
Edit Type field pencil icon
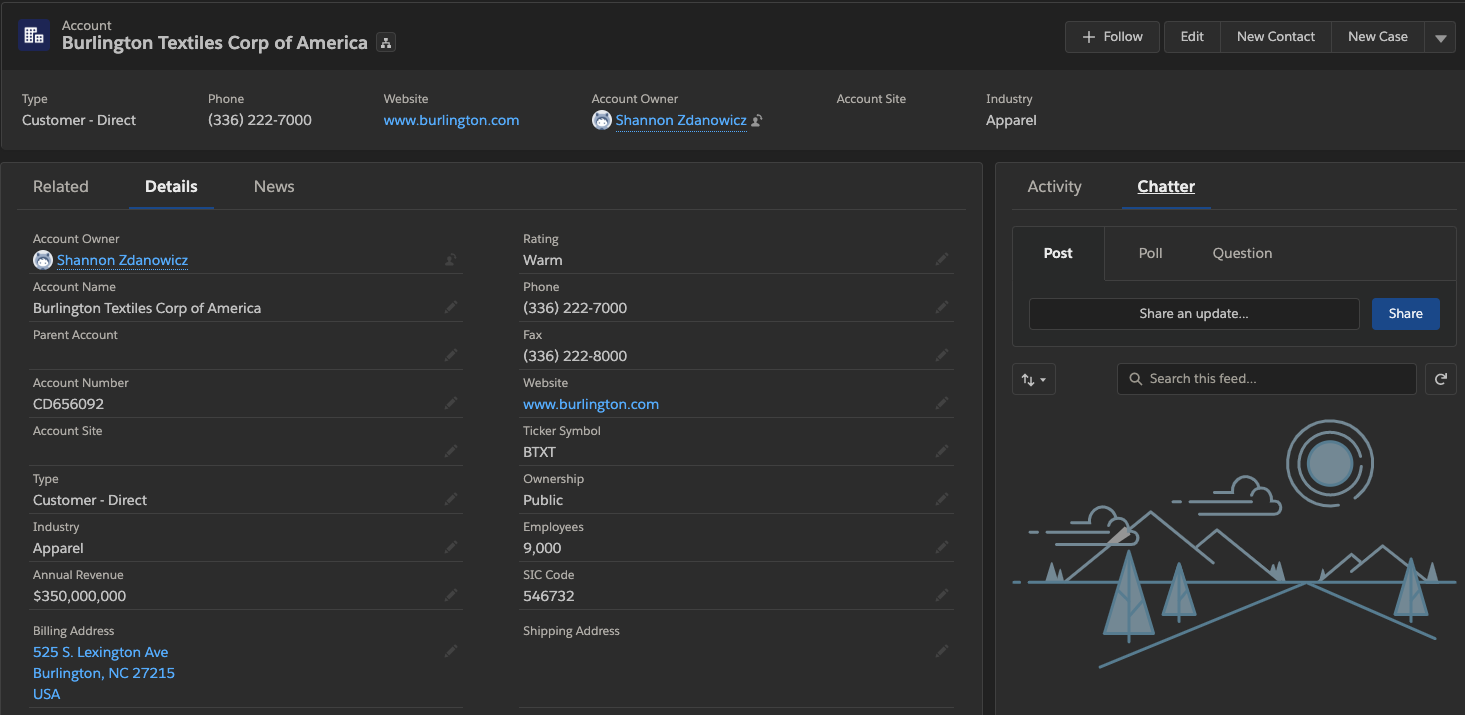pyautogui.click(x=451, y=499)
